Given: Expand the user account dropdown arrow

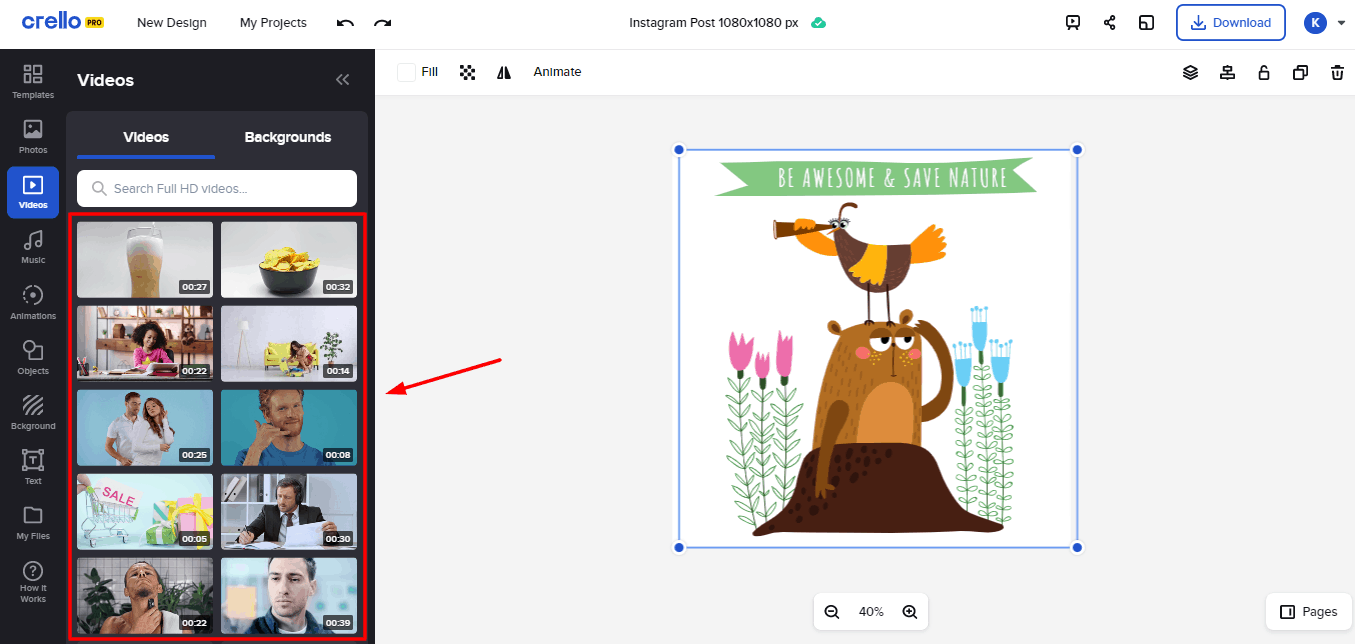Looking at the screenshot, I should pos(1342,23).
